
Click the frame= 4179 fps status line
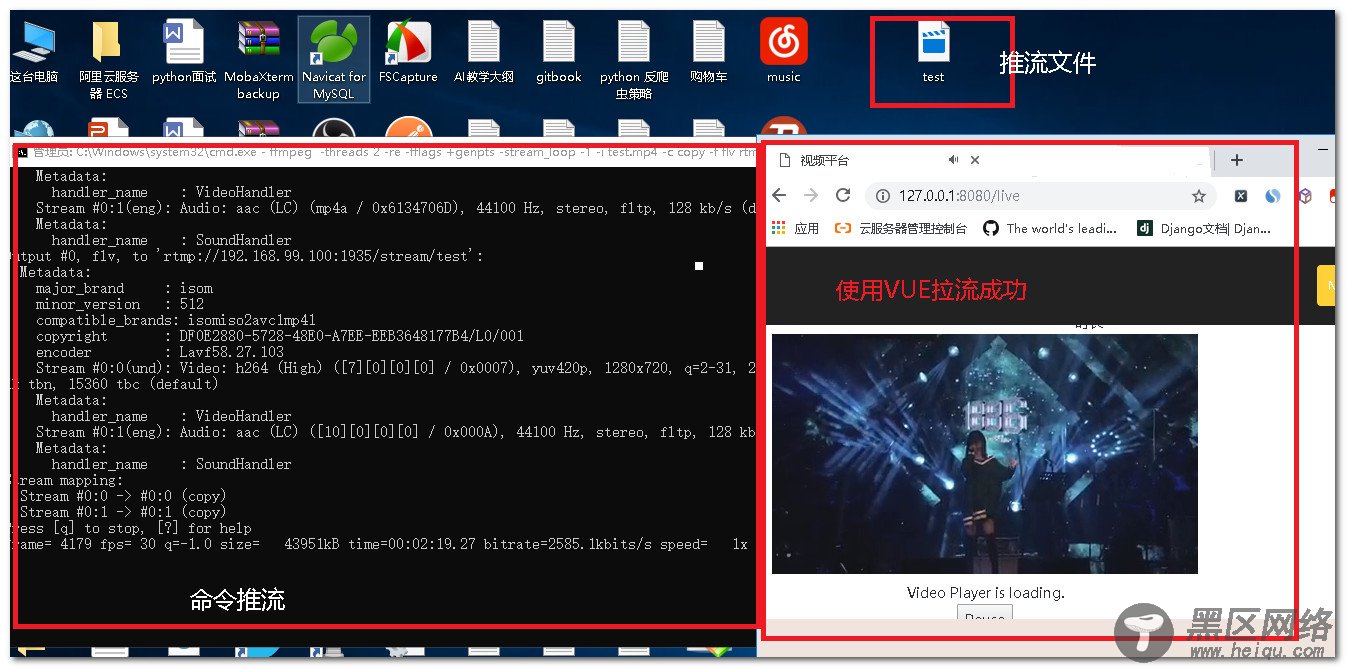click(380, 544)
